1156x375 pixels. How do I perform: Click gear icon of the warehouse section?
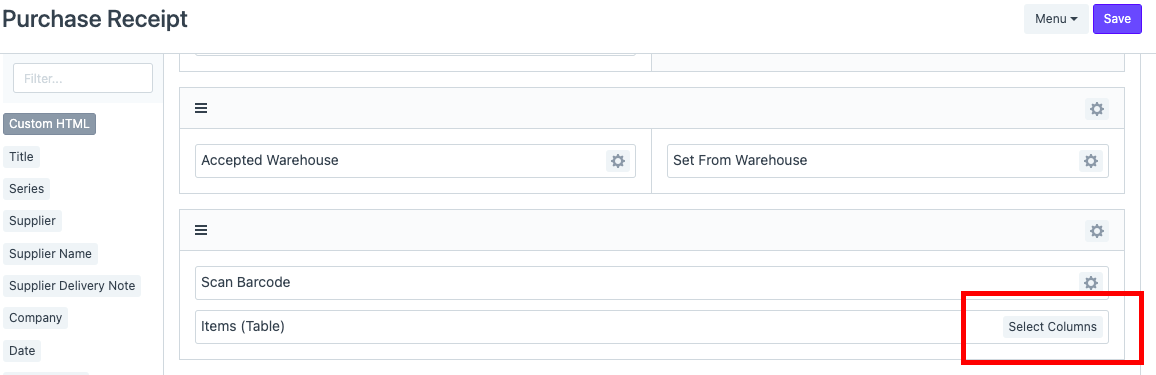1097,109
